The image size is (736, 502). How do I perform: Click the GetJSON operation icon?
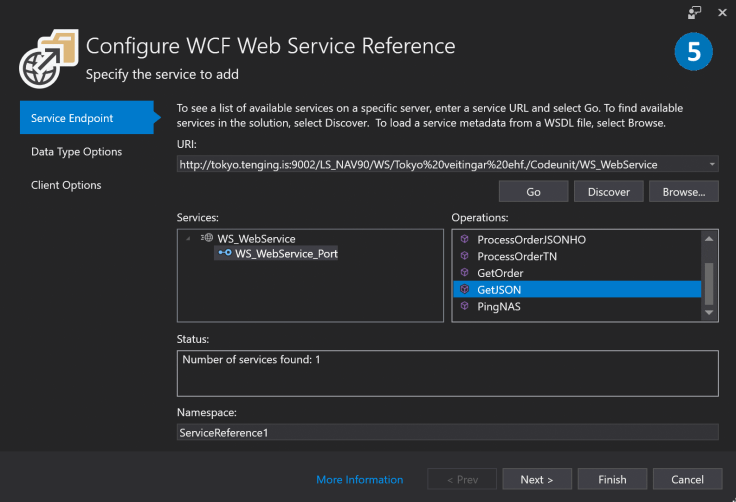coord(463,290)
